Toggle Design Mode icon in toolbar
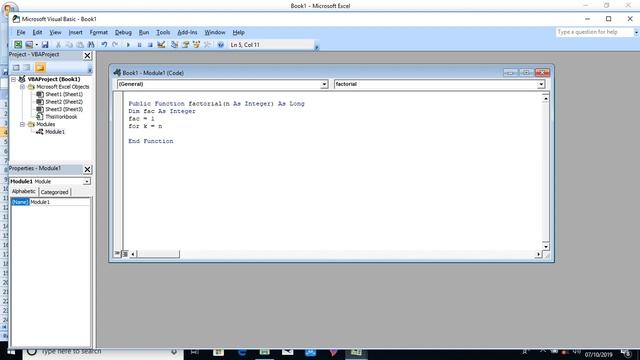Image resolution: width=640 pixels, height=360 pixels. [161, 44]
